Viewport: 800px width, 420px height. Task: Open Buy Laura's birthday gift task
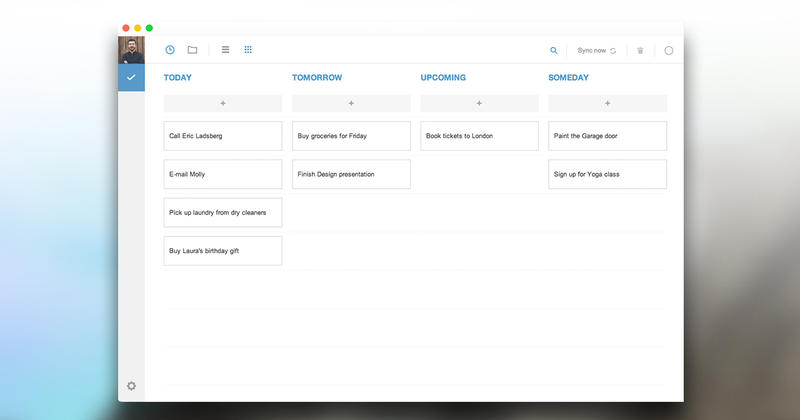coord(223,251)
